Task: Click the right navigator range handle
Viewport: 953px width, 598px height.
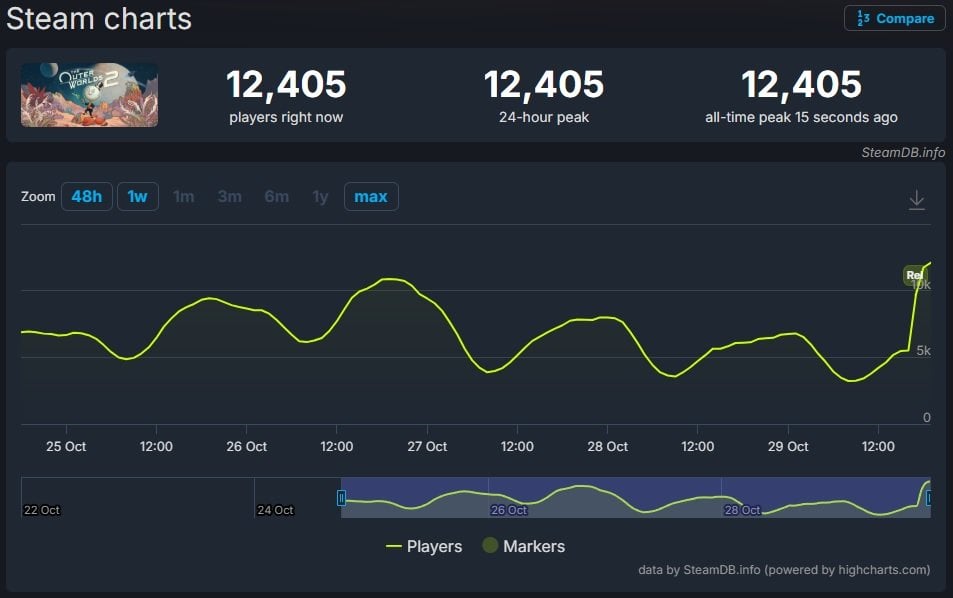Action: 929,498
